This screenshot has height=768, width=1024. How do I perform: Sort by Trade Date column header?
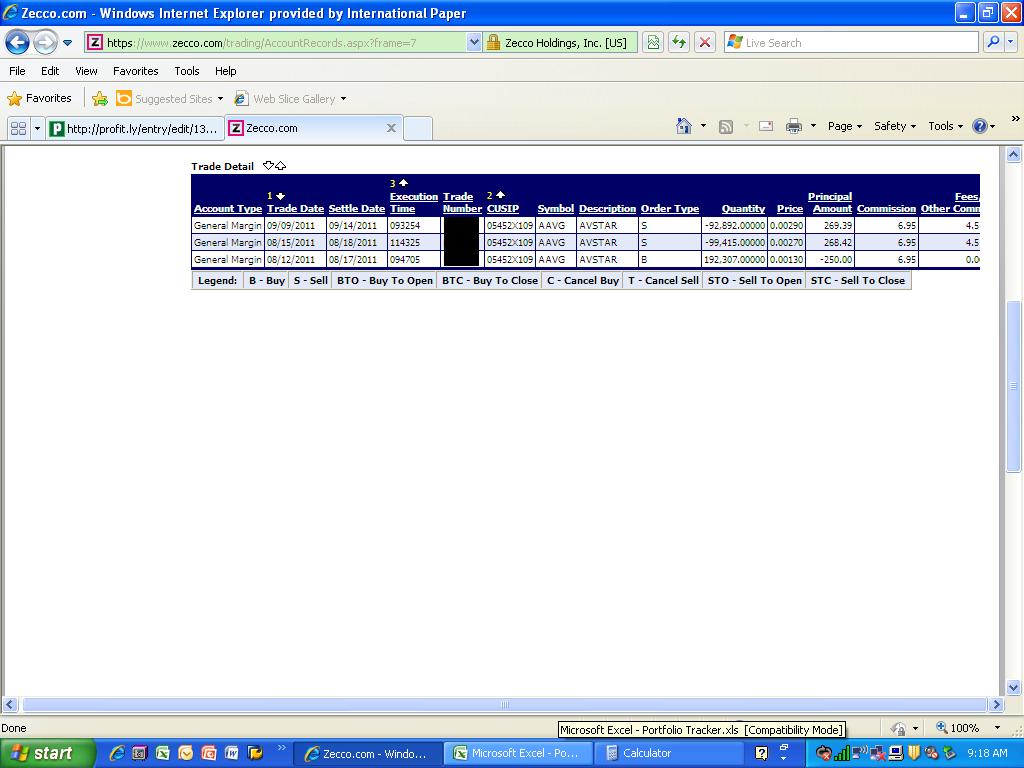coord(295,209)
